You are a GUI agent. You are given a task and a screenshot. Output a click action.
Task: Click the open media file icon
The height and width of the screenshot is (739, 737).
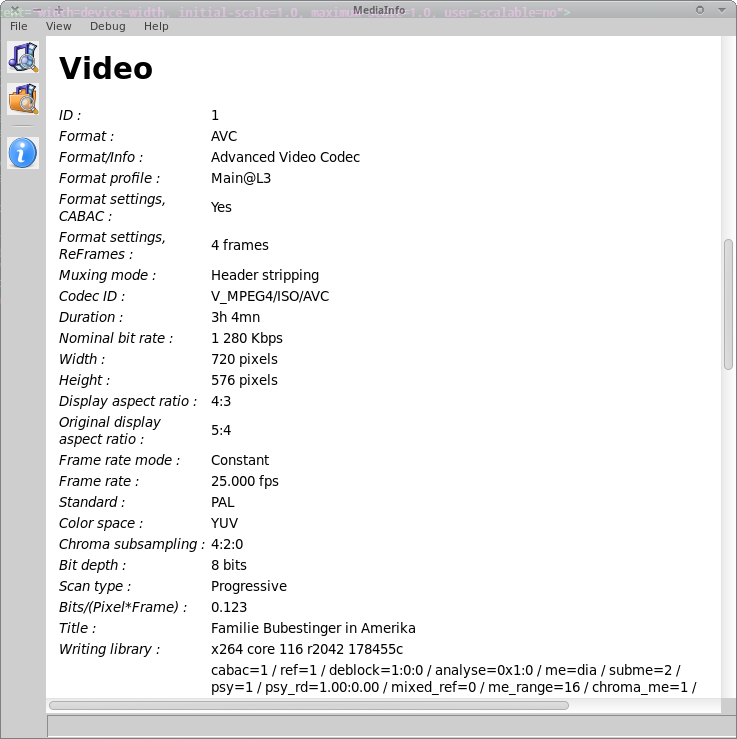(x=22, y=57)
